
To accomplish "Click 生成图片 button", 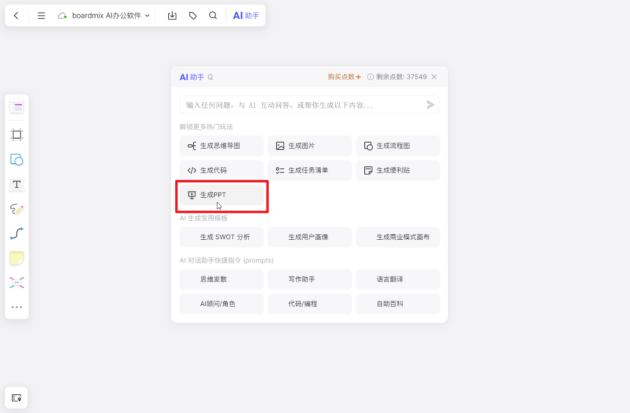I will (x=309, y=146).
